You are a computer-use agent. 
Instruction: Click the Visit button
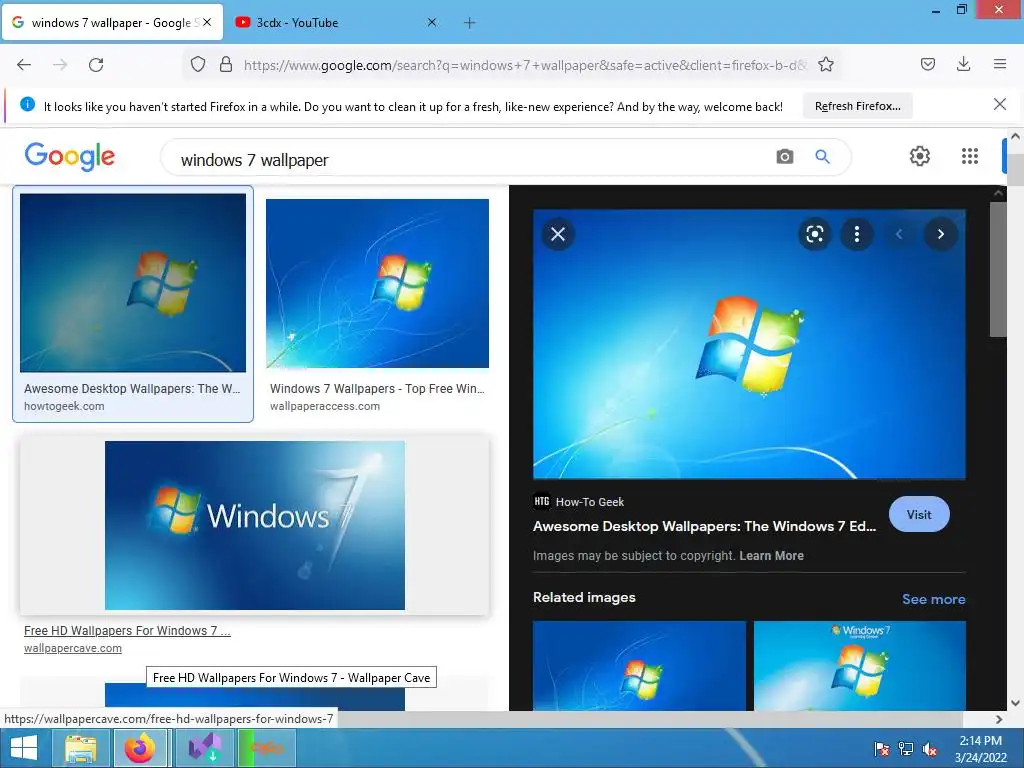coord(919,515)
